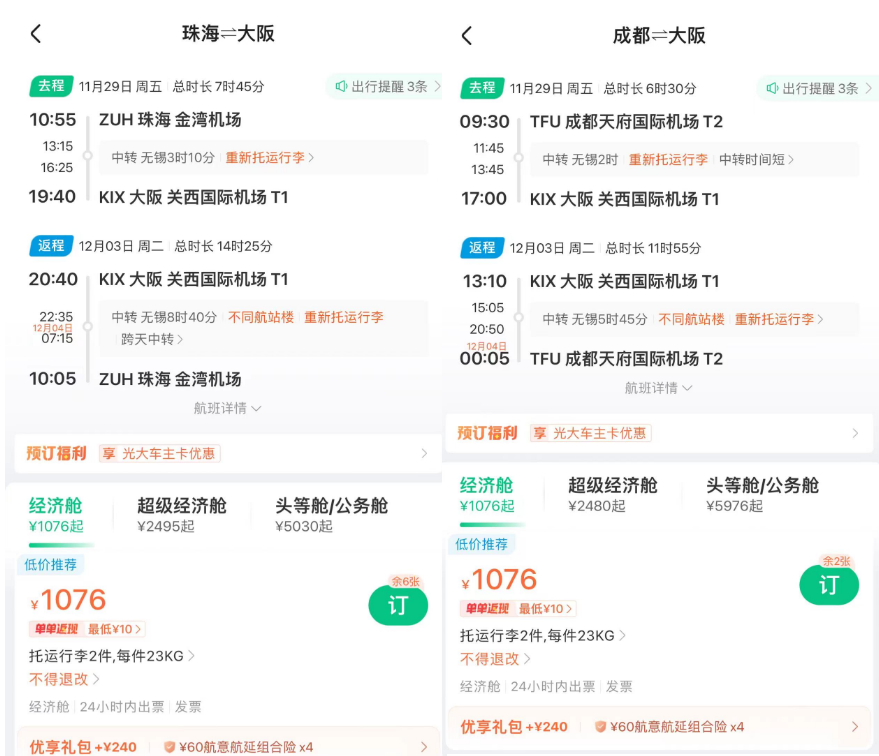Select 超级经济舱 ¥2495起 tab
879x756 pixels.
click(x=181, y=515)
